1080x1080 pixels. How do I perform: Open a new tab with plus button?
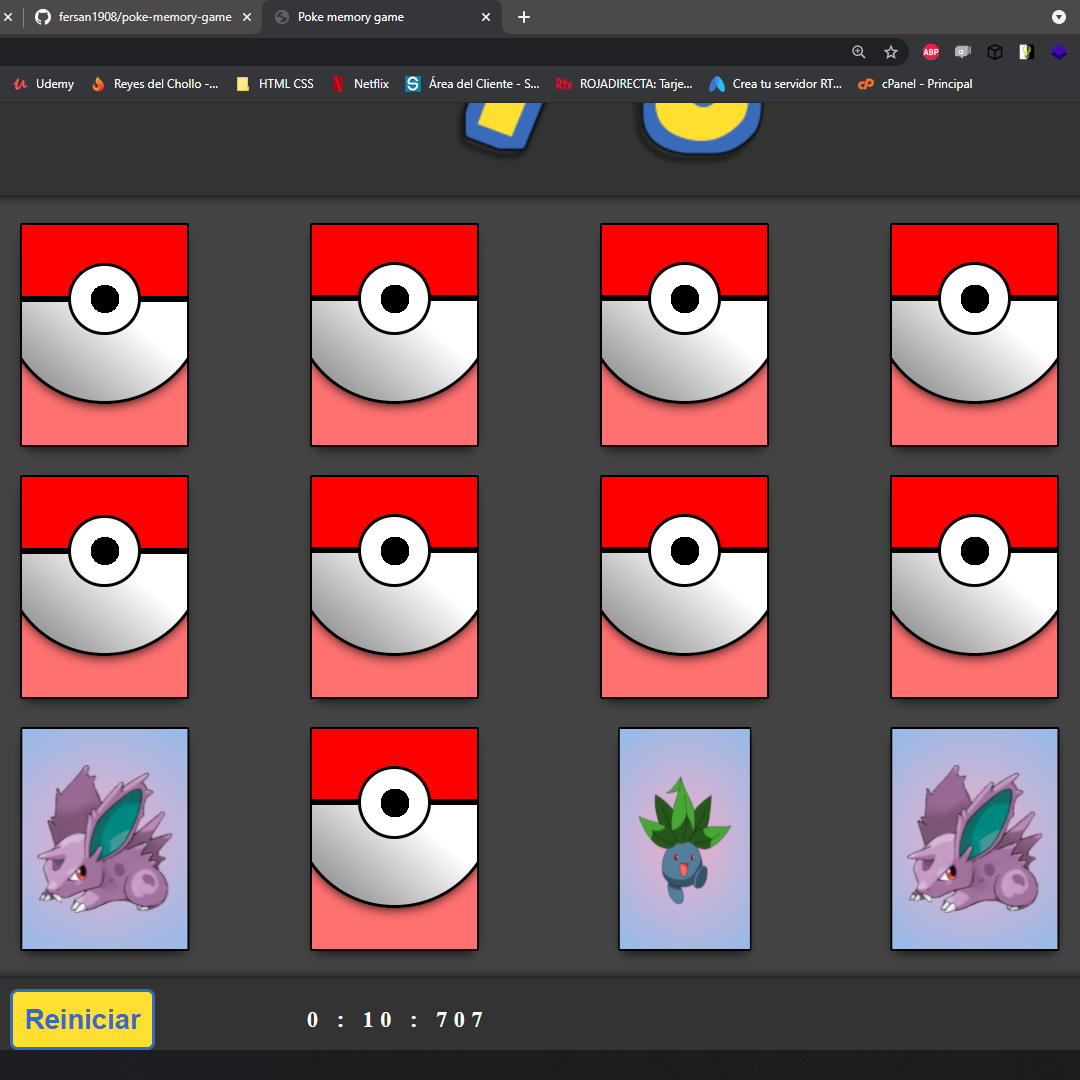point(523,17)
